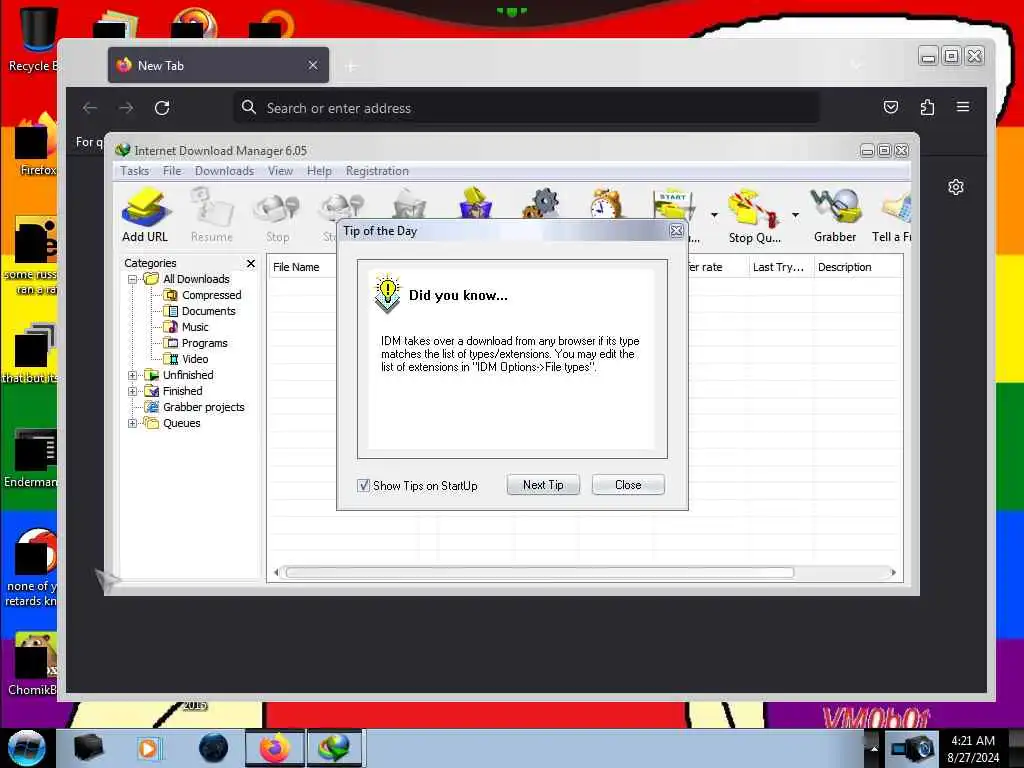The height and width of the screenshot is (768, 1024).
Task: Click the Stop toolbar icon in IDM
Action: (x=278, y=216)
